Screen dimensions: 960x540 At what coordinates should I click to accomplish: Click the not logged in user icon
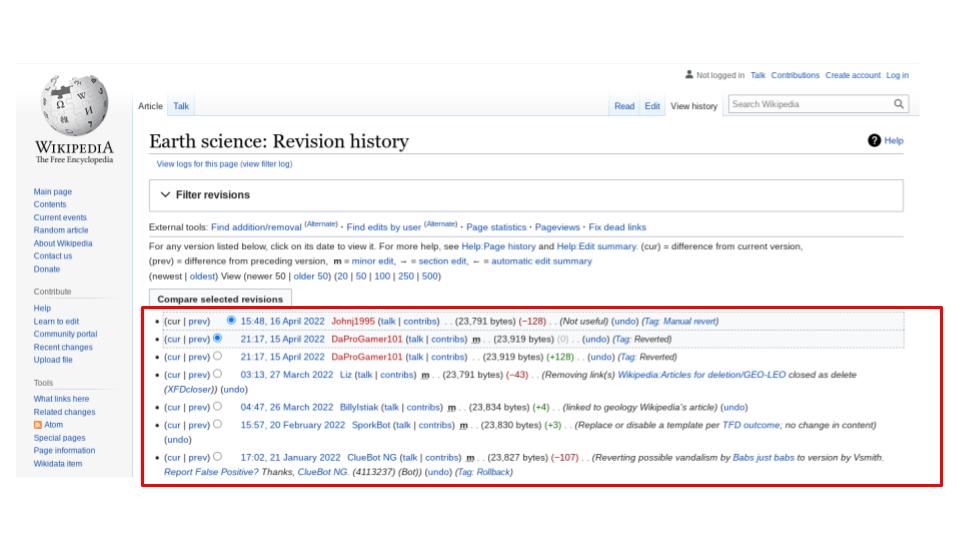pyautogui.click(x=689, y=75)
